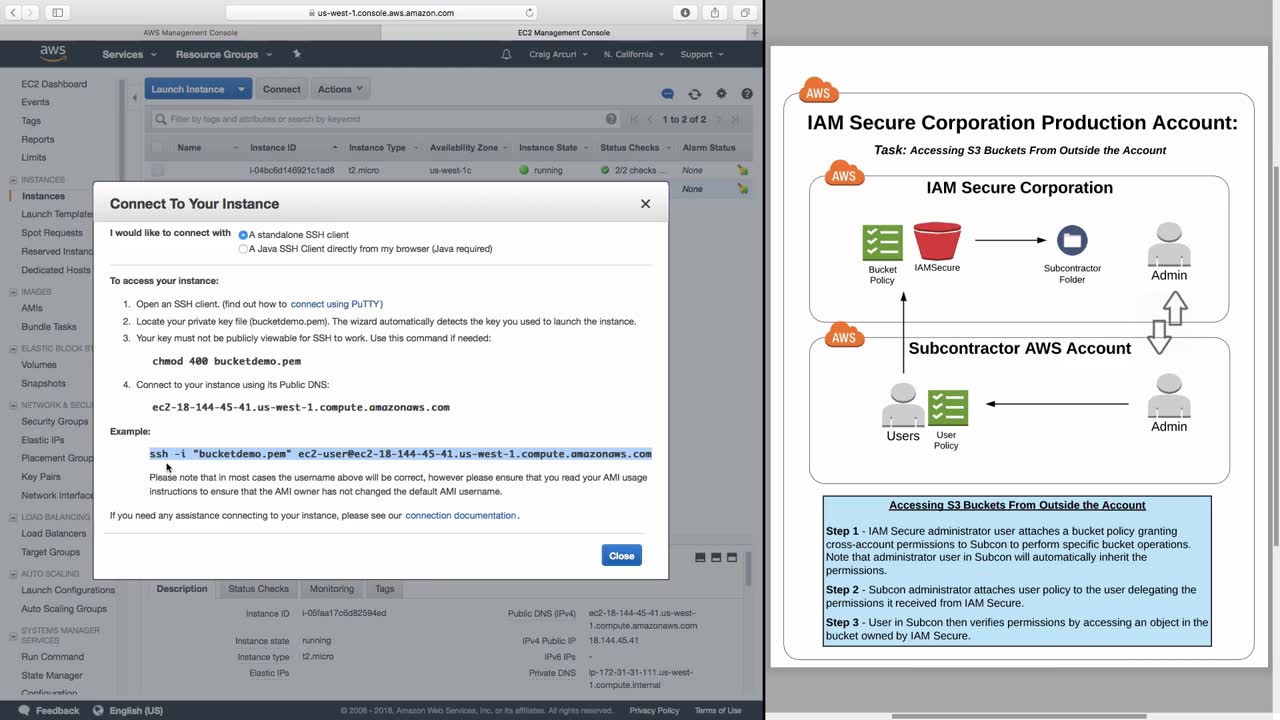Open Run Command in sidebar
1280x720 pixels.
click(53, 657)
